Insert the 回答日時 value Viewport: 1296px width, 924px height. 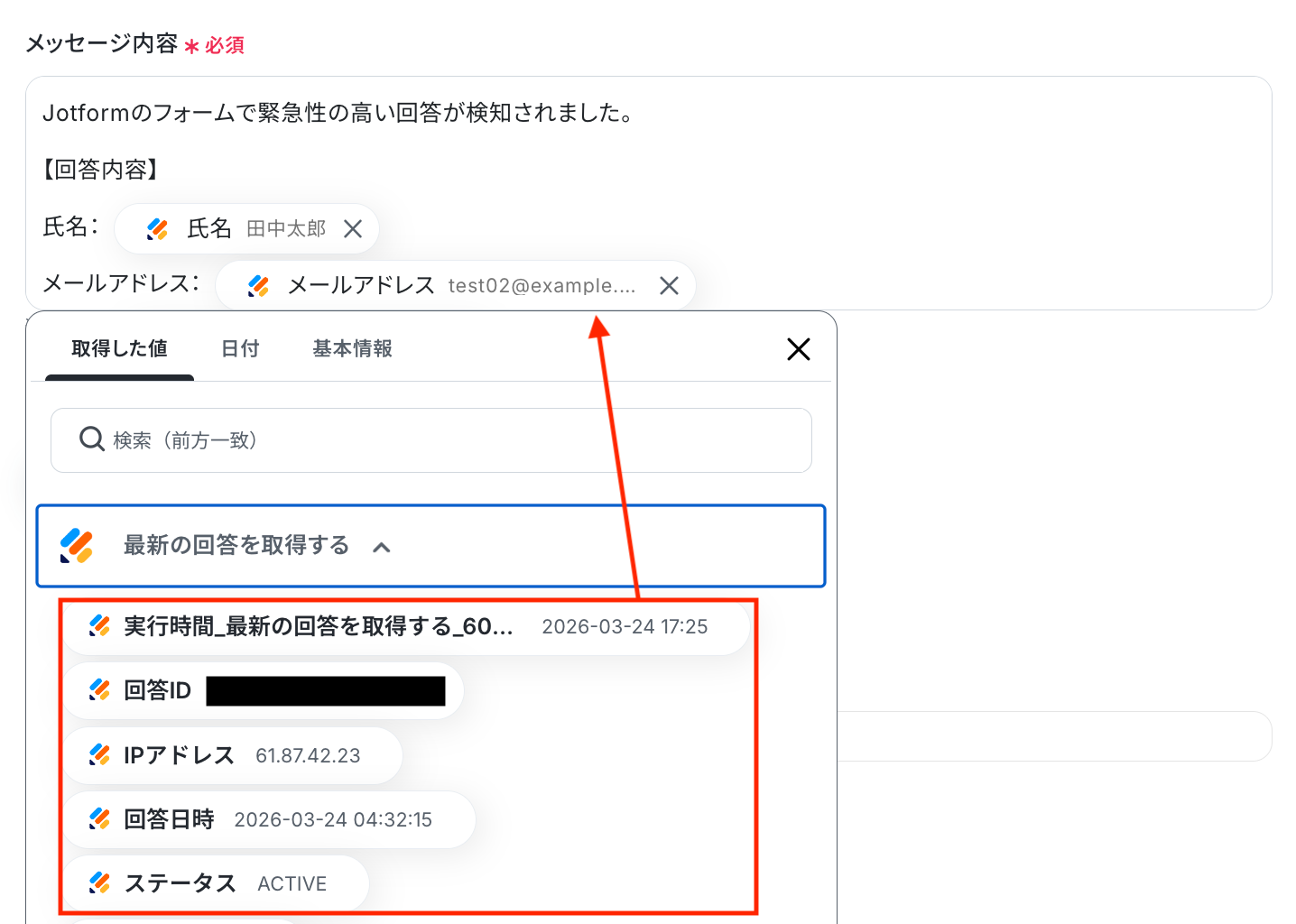coord(270,819)
